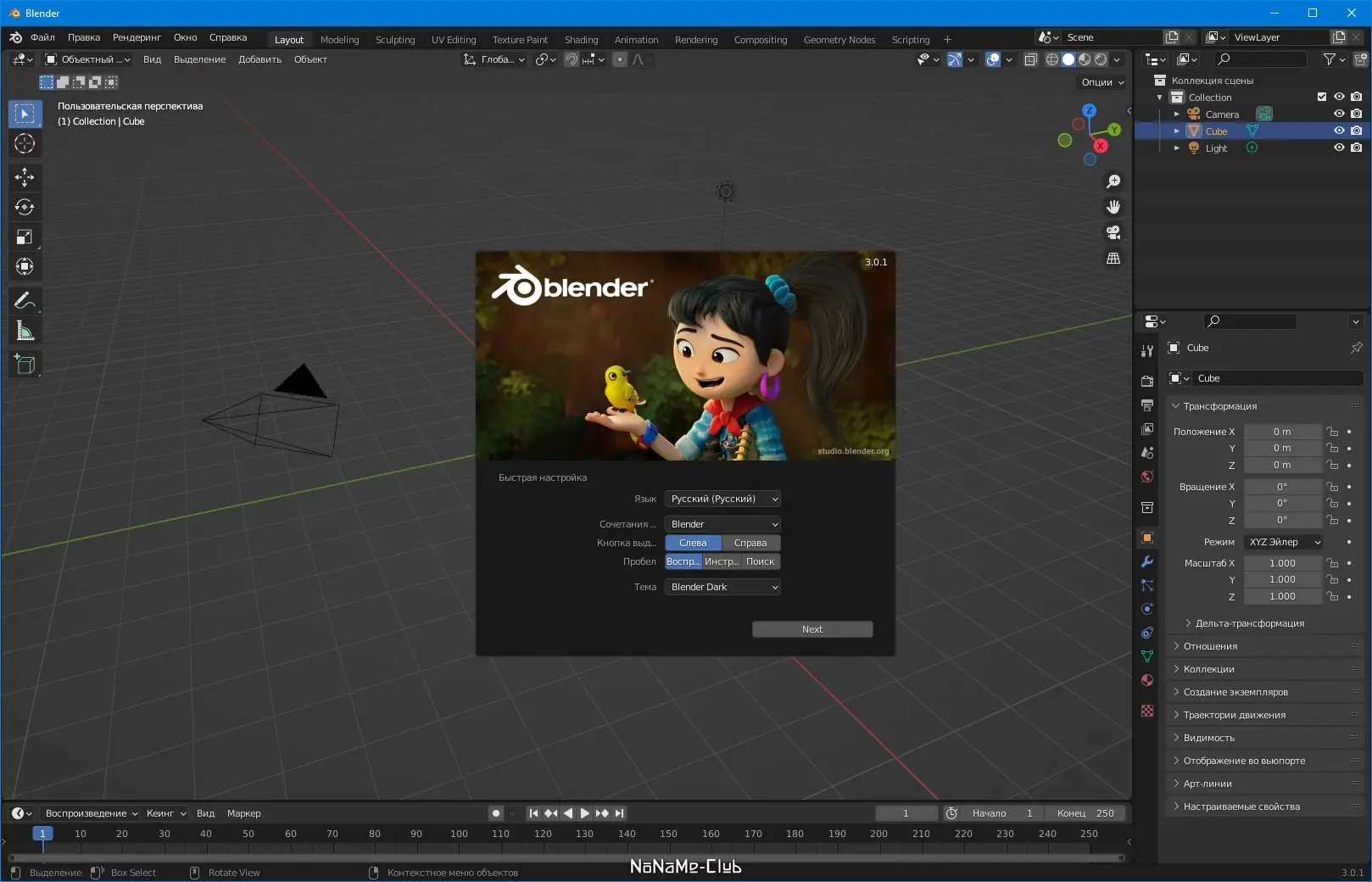Open the Object Data properties tab
1372x882 pixels.
point(1147,656)
